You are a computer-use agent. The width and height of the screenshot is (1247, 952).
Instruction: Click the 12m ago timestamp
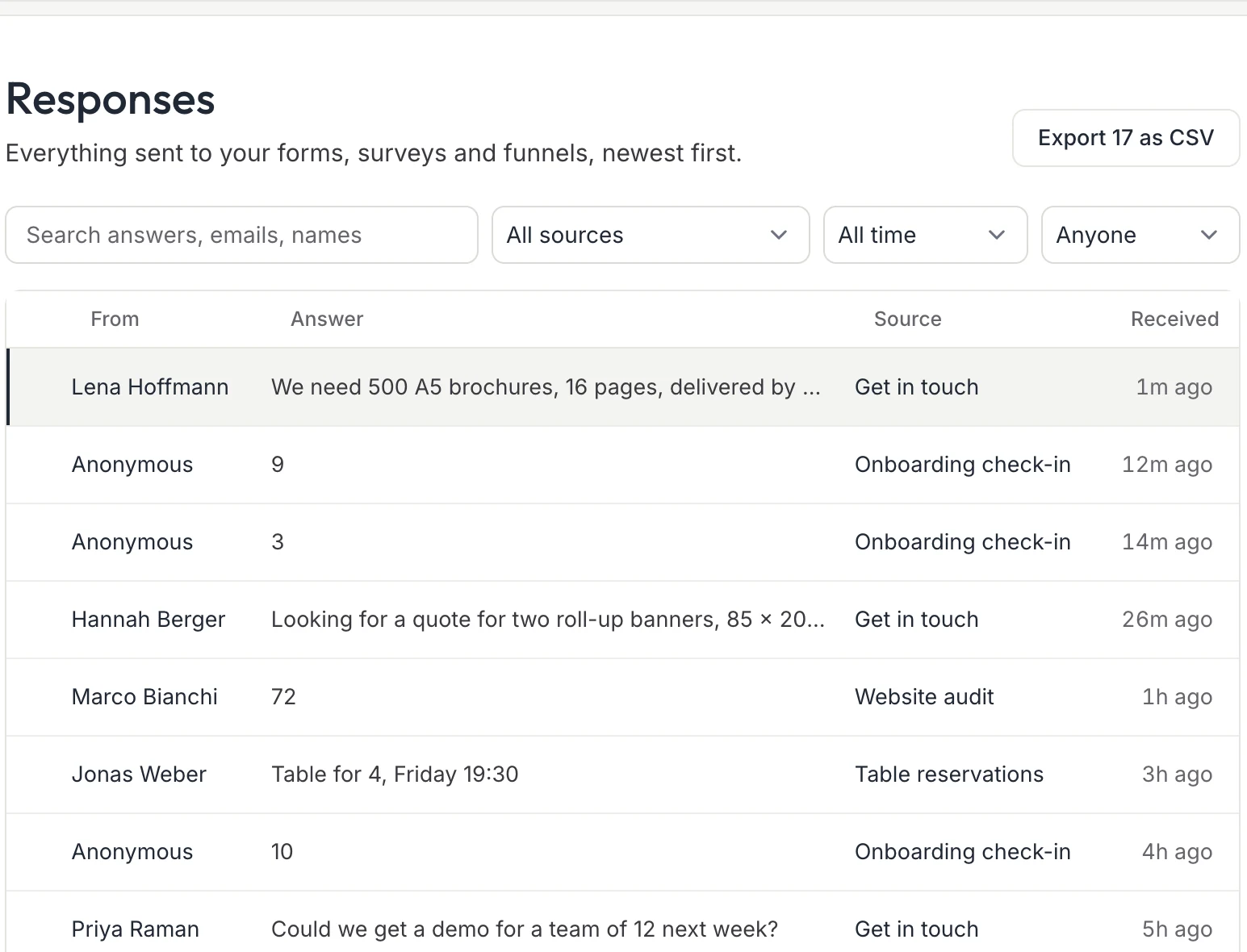pos(1167,465)
